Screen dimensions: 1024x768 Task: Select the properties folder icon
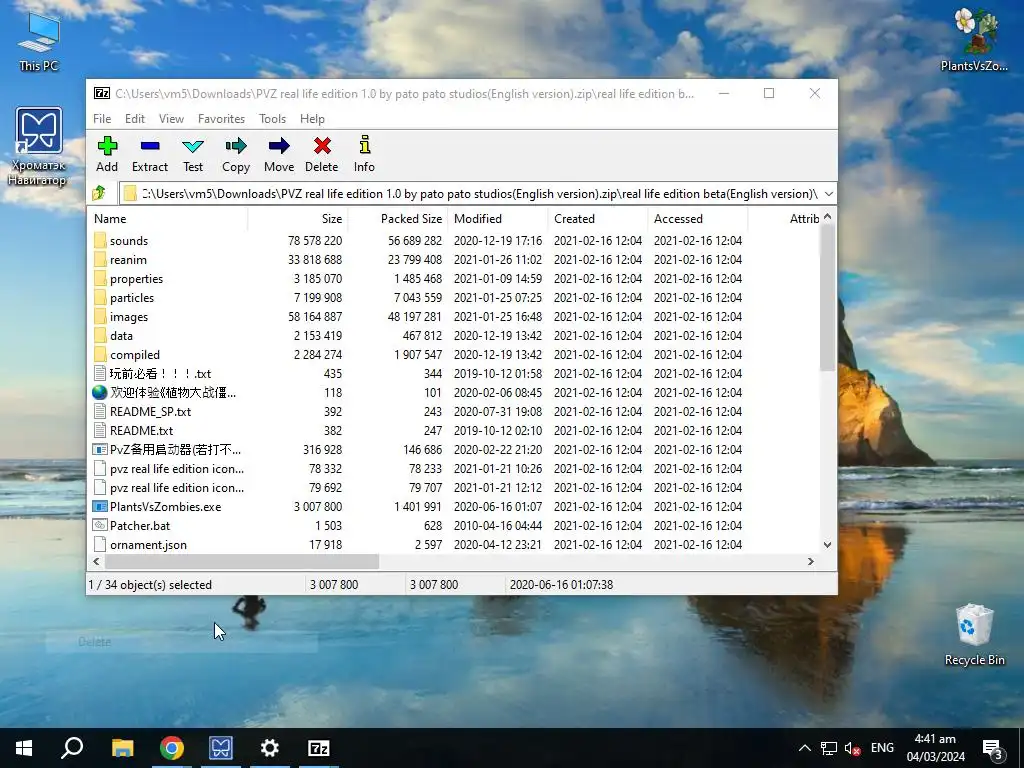[x=100, y=278]
